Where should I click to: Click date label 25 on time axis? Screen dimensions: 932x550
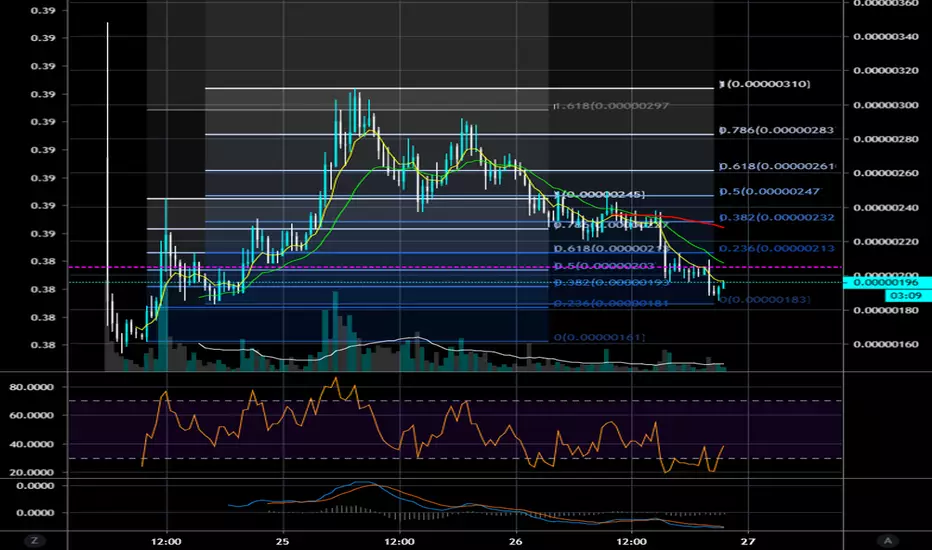tap(282, 541)
